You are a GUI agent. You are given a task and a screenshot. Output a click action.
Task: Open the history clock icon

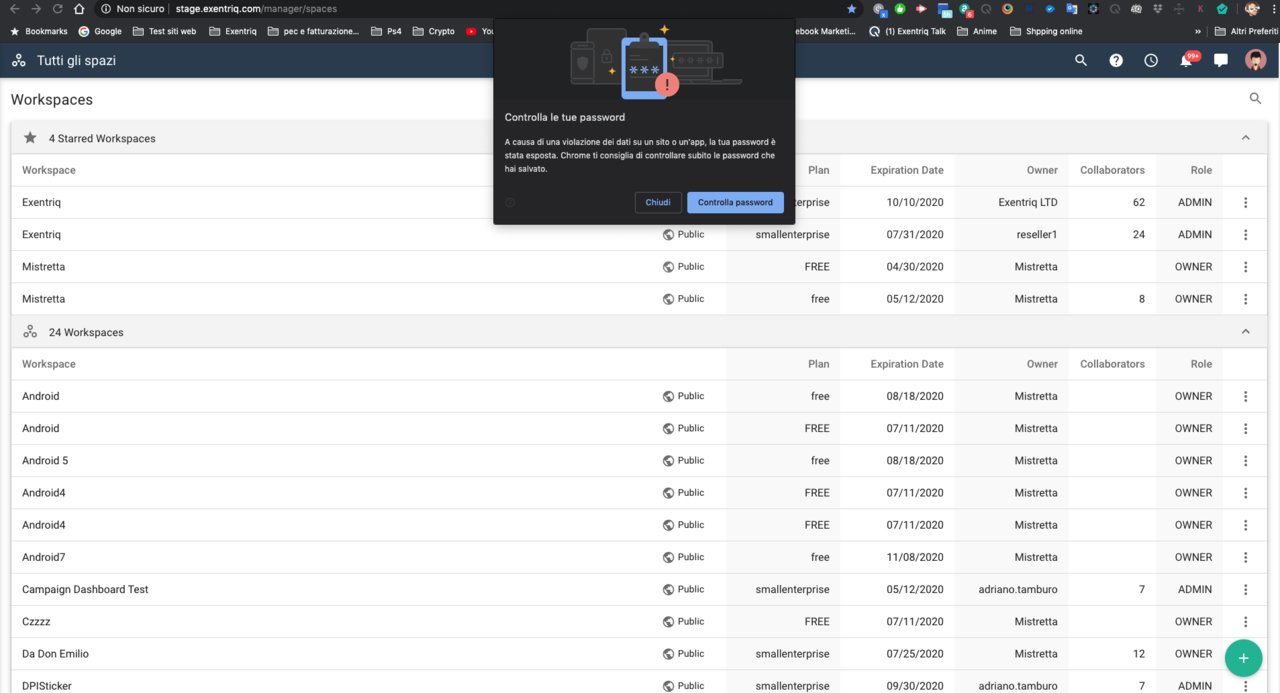click(1151, 61)
